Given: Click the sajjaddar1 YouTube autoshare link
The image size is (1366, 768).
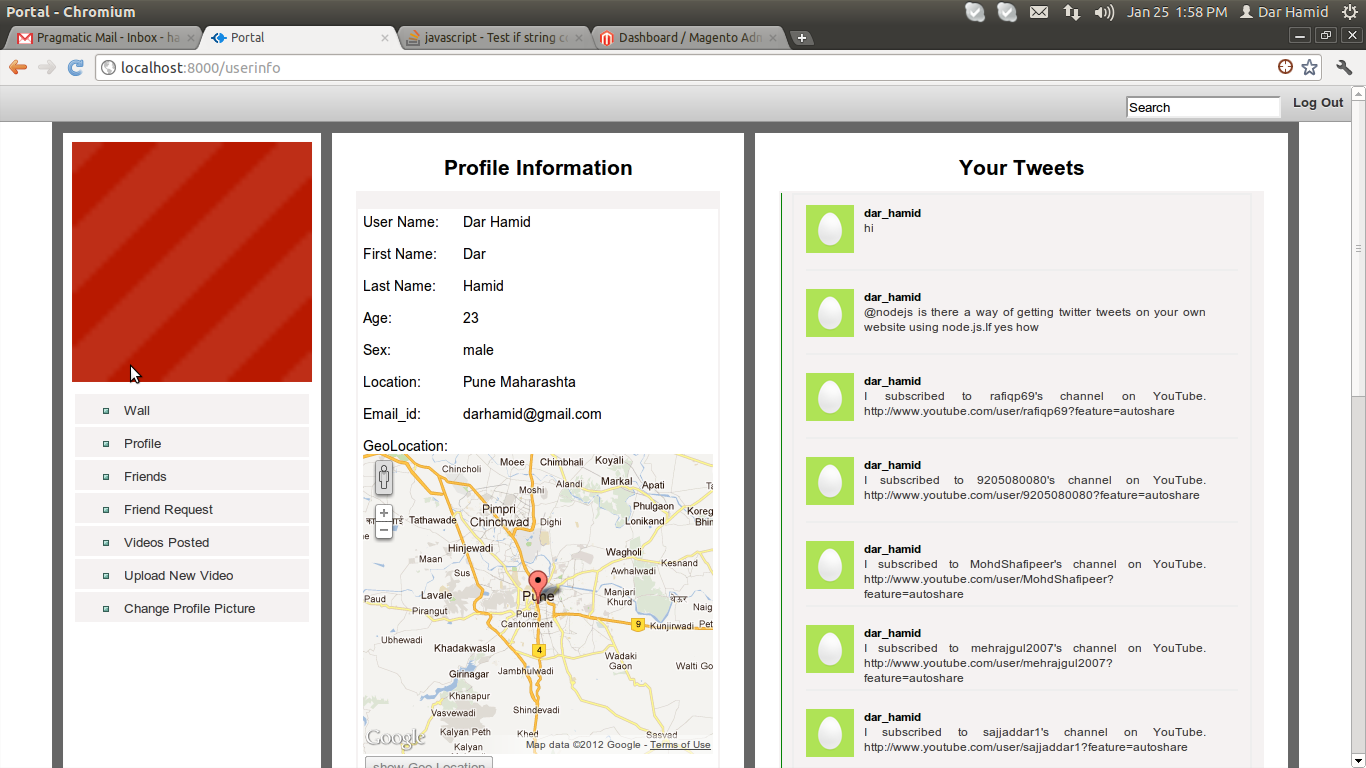Looking at the screenshot, I should click(x=1026, y=747).
